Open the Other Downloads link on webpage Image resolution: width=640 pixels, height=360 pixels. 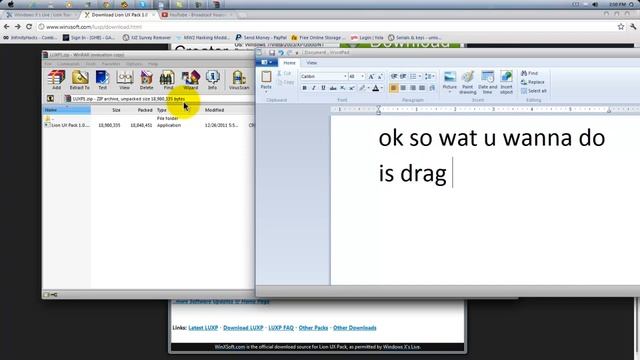click(x=355, y=328)
